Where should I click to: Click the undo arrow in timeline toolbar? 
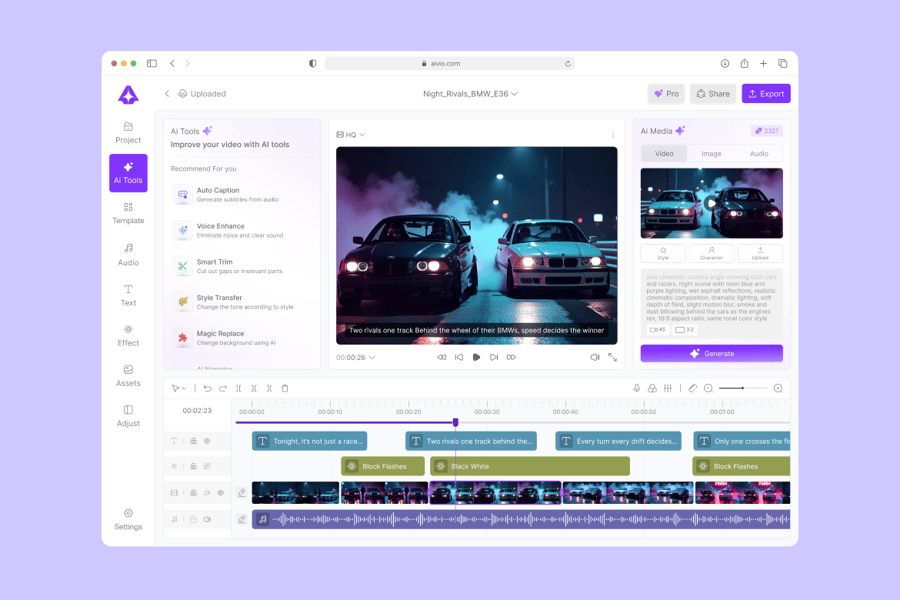point(207,388)
